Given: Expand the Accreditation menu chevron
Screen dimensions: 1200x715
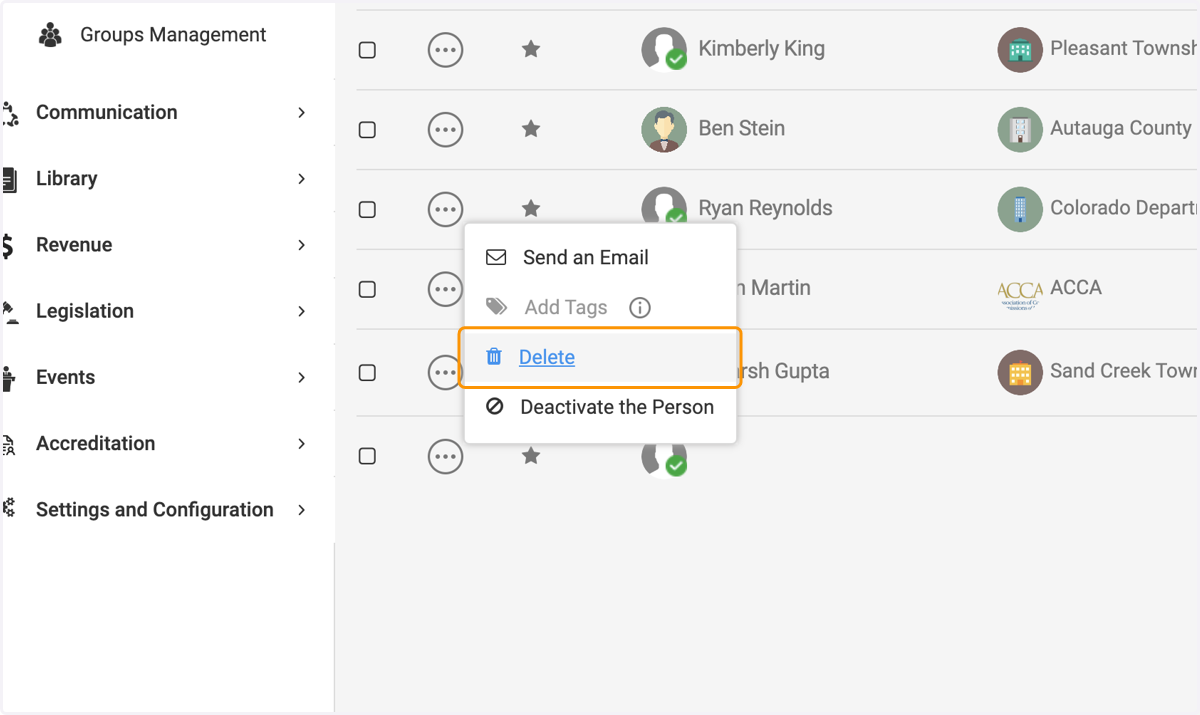Looking at the screenshot, I should [301, 443].
